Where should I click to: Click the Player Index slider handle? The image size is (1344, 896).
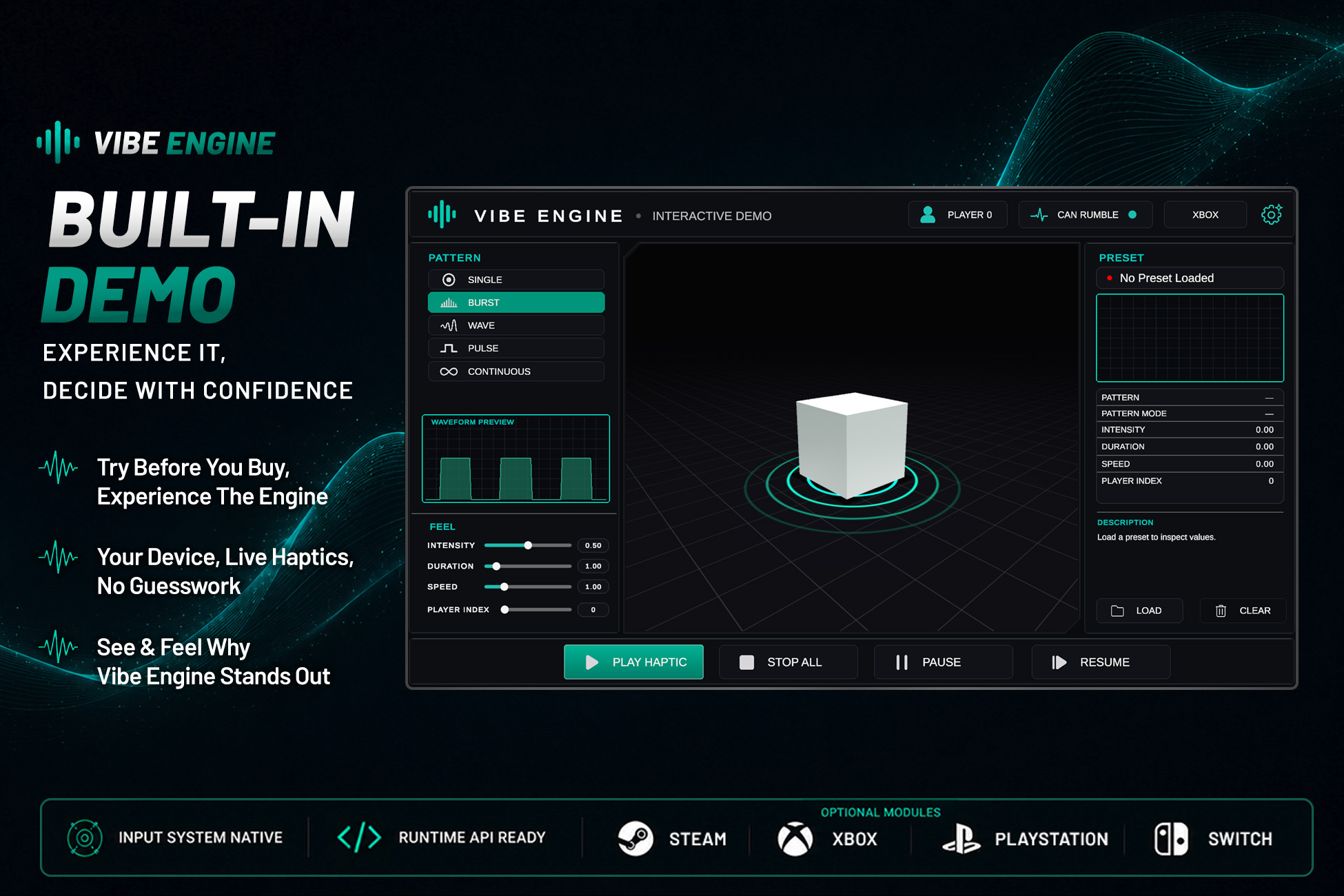point(505,609)
